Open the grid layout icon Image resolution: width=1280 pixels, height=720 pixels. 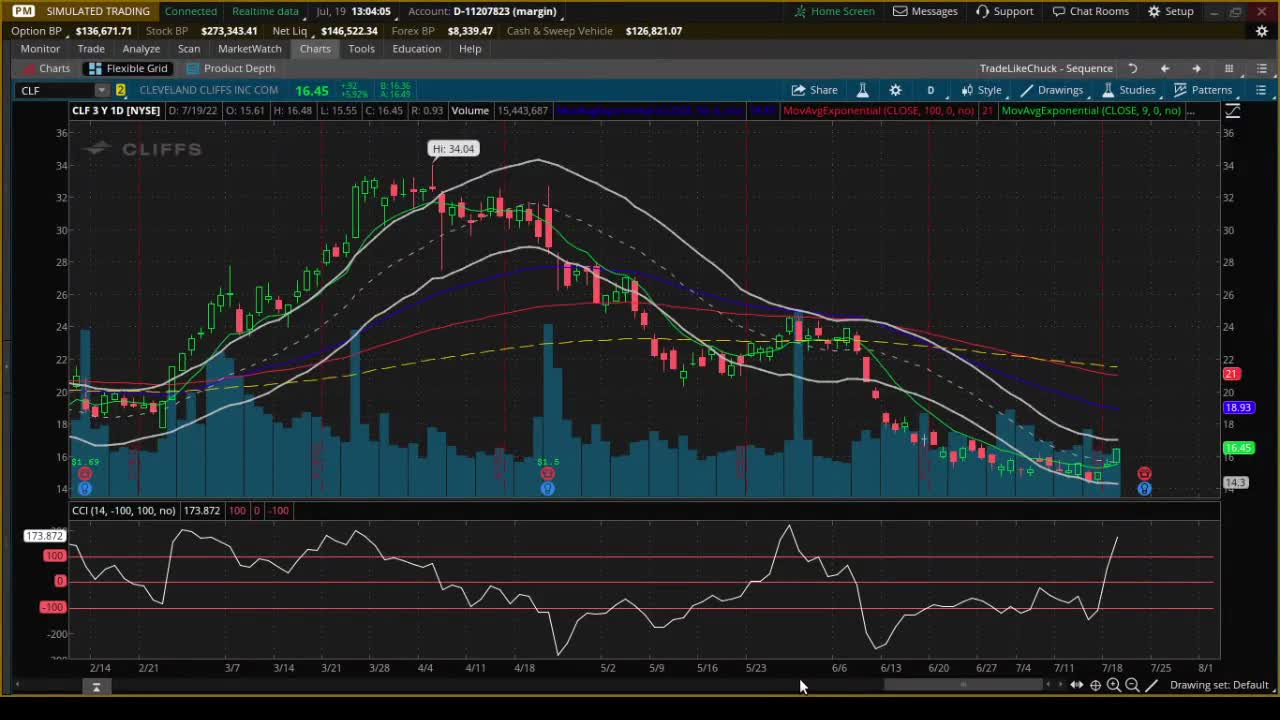tap(1229, 68)
